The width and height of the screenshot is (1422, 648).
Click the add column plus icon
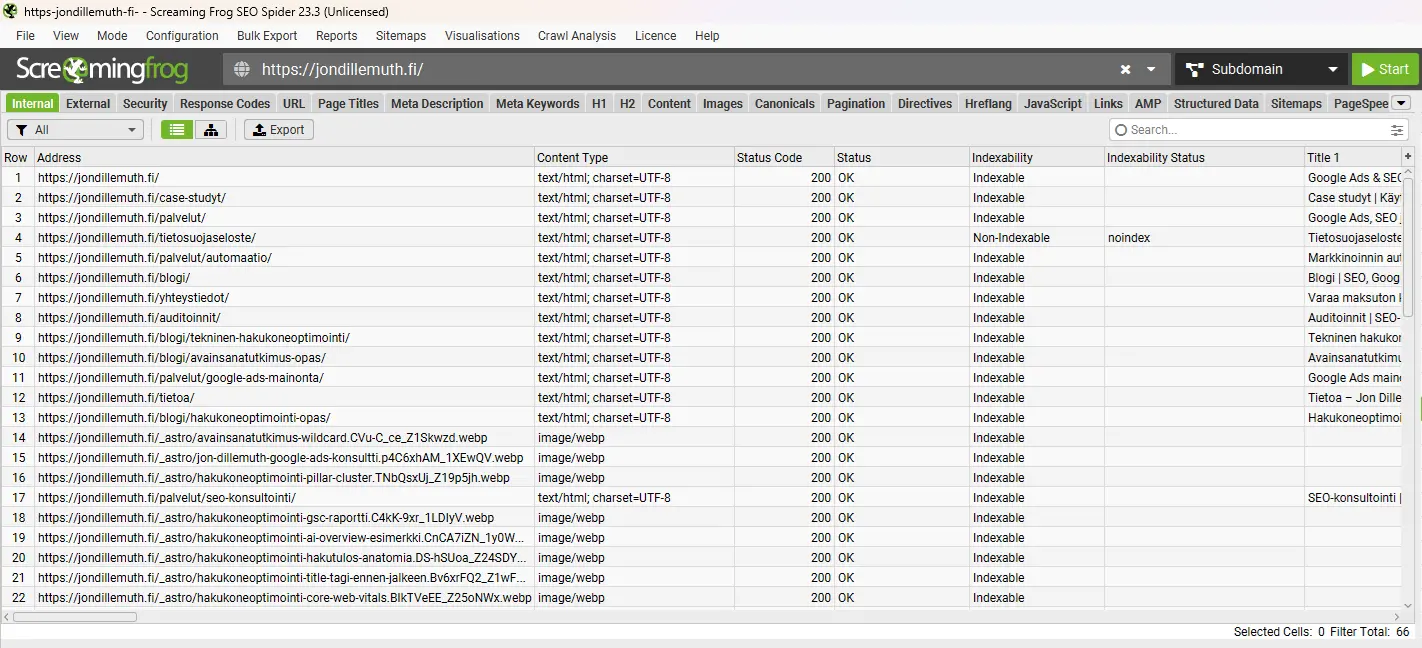pyautogui.click(x=1408, y=157)
